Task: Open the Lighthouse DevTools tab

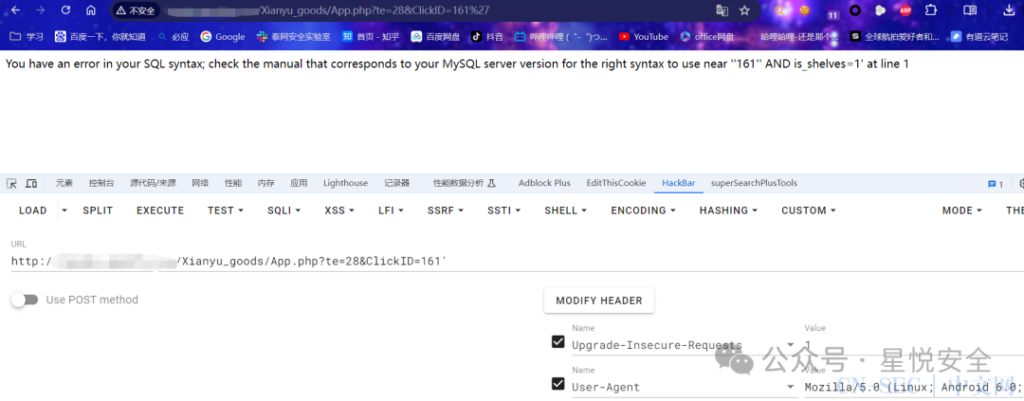Action: coord(345,184)
